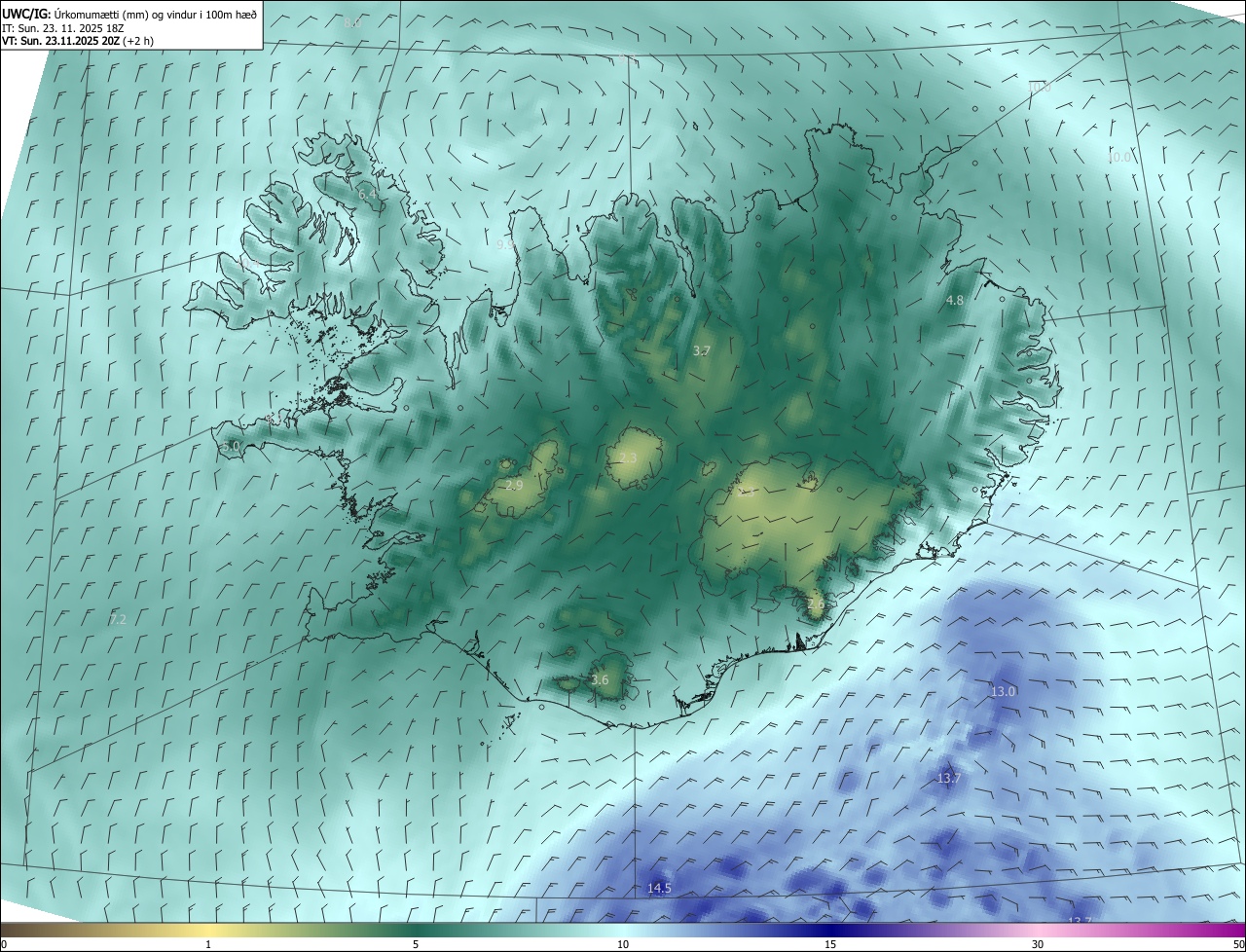
Task: Click the colour scale tick label 1
Action: pyautogui.click(x=208, y=944)
